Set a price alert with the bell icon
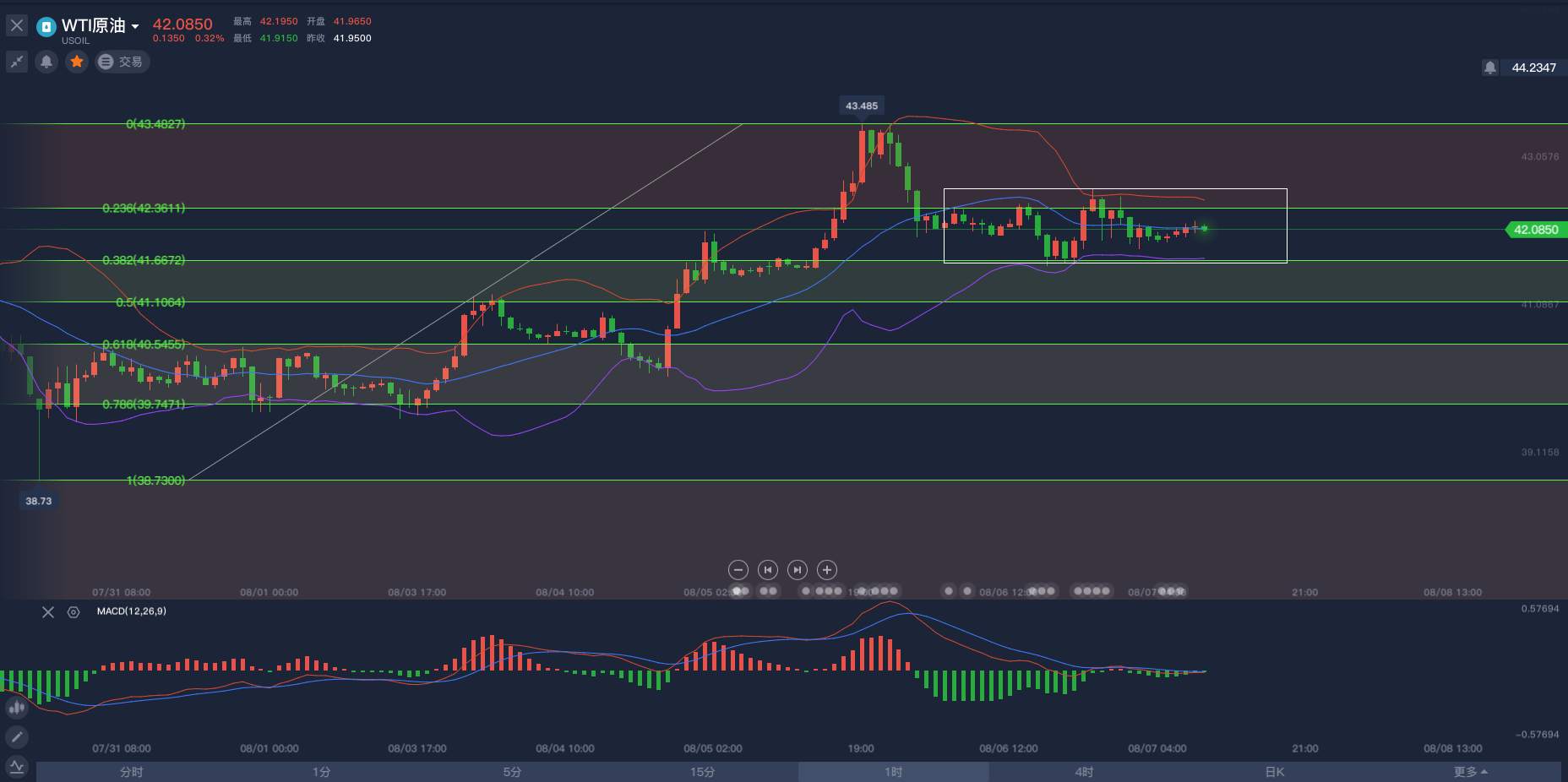This screenshot has height=782, width=1568. pos(46,62)
